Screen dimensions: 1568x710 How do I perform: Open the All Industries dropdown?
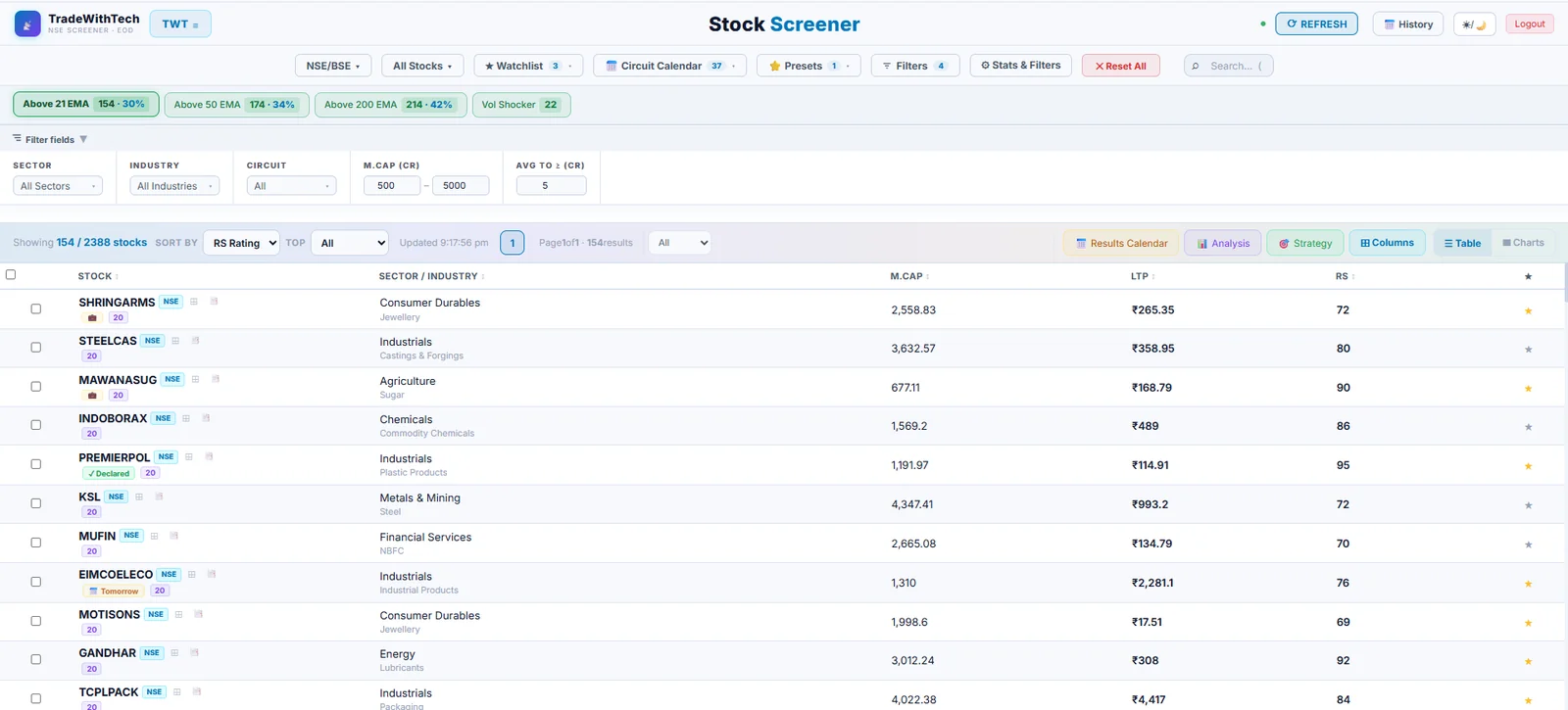click(x=174, y=186)
